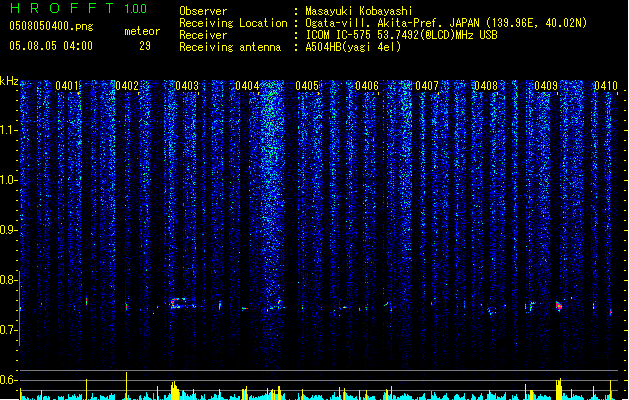Click the 0408 time marker

point(486,86)
